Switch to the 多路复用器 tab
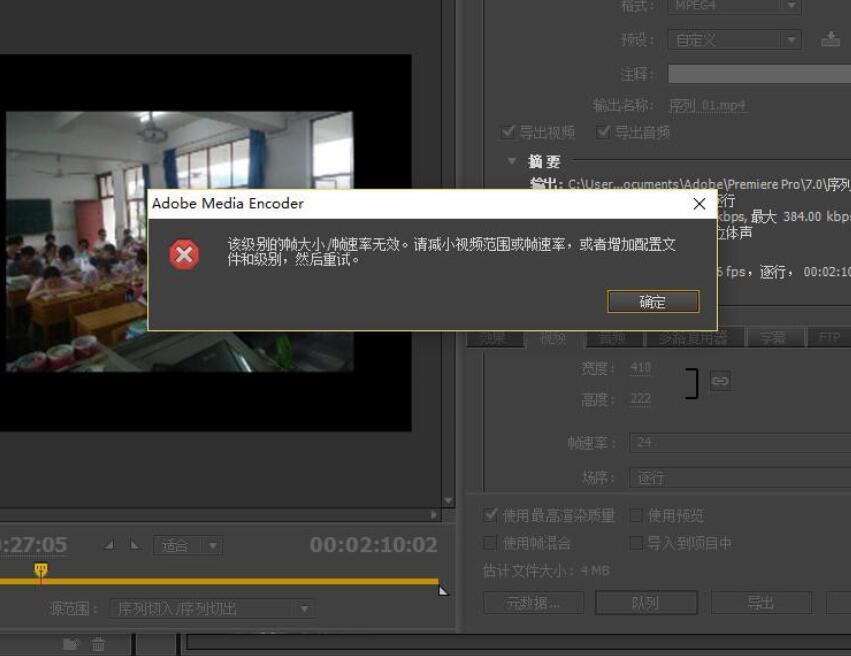 [x=693, y=338]
